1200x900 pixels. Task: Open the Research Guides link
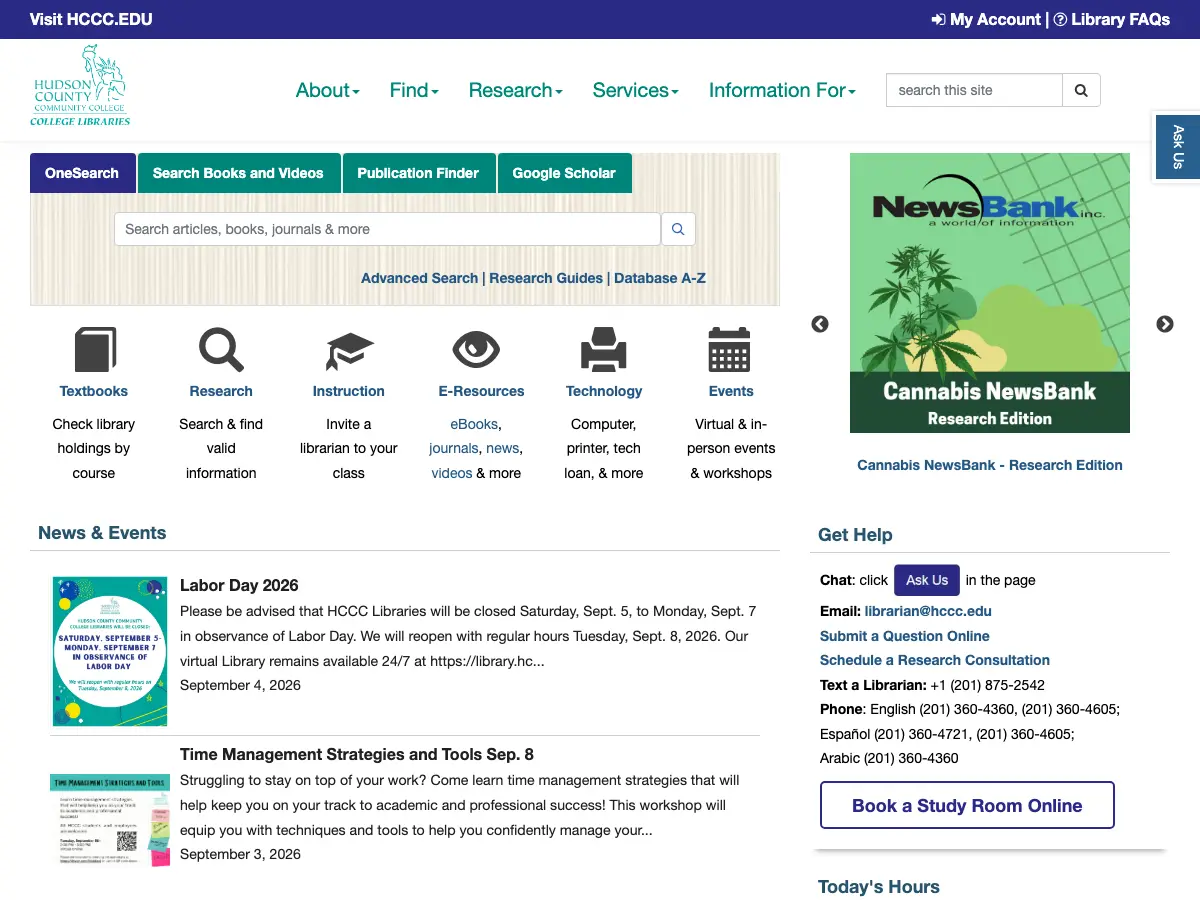pos(546,278)
